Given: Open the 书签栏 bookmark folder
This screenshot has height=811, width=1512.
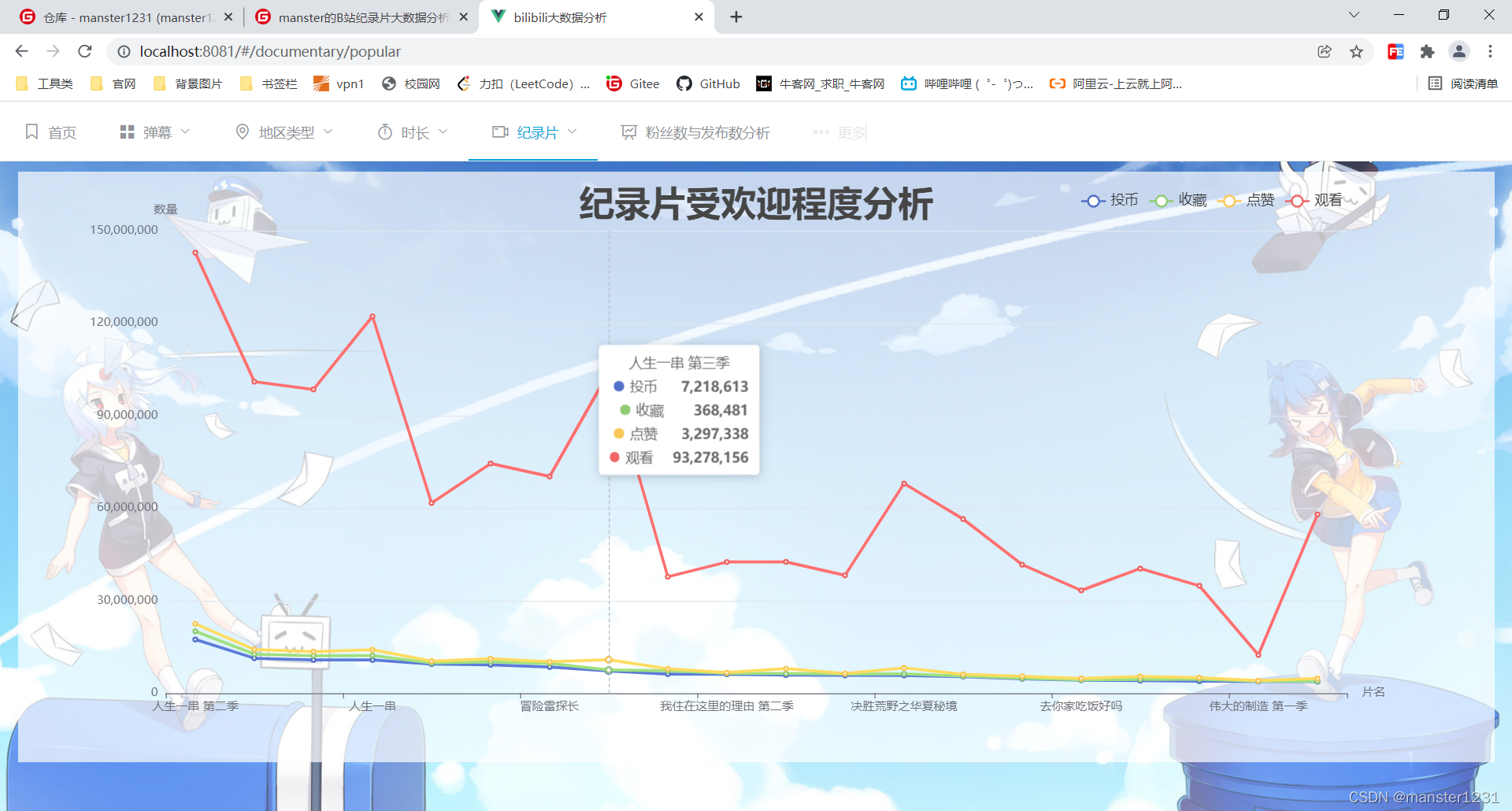Looking at the screenshot, I should click(269, 83).
